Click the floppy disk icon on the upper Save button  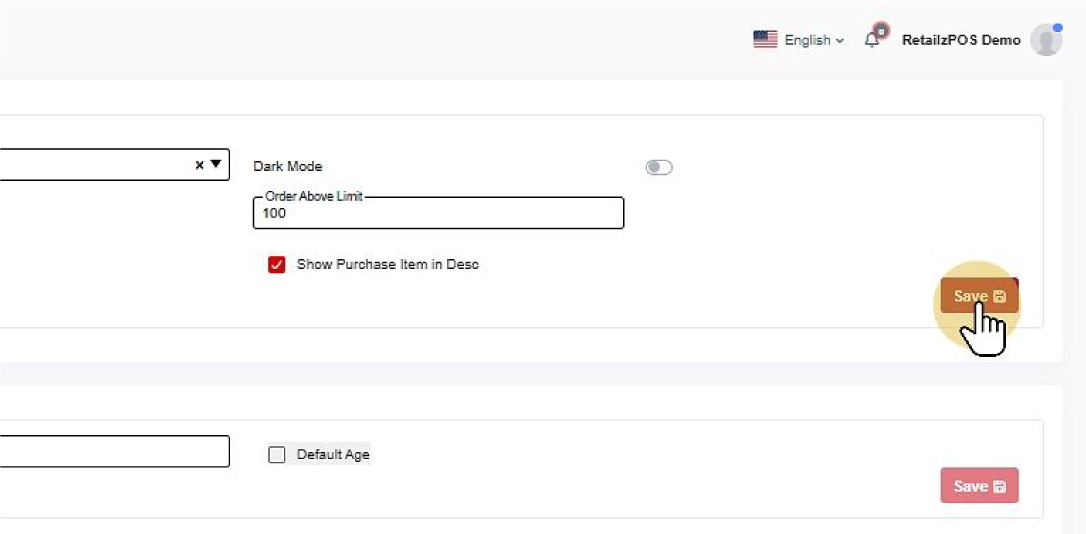(x=999, y=297)
